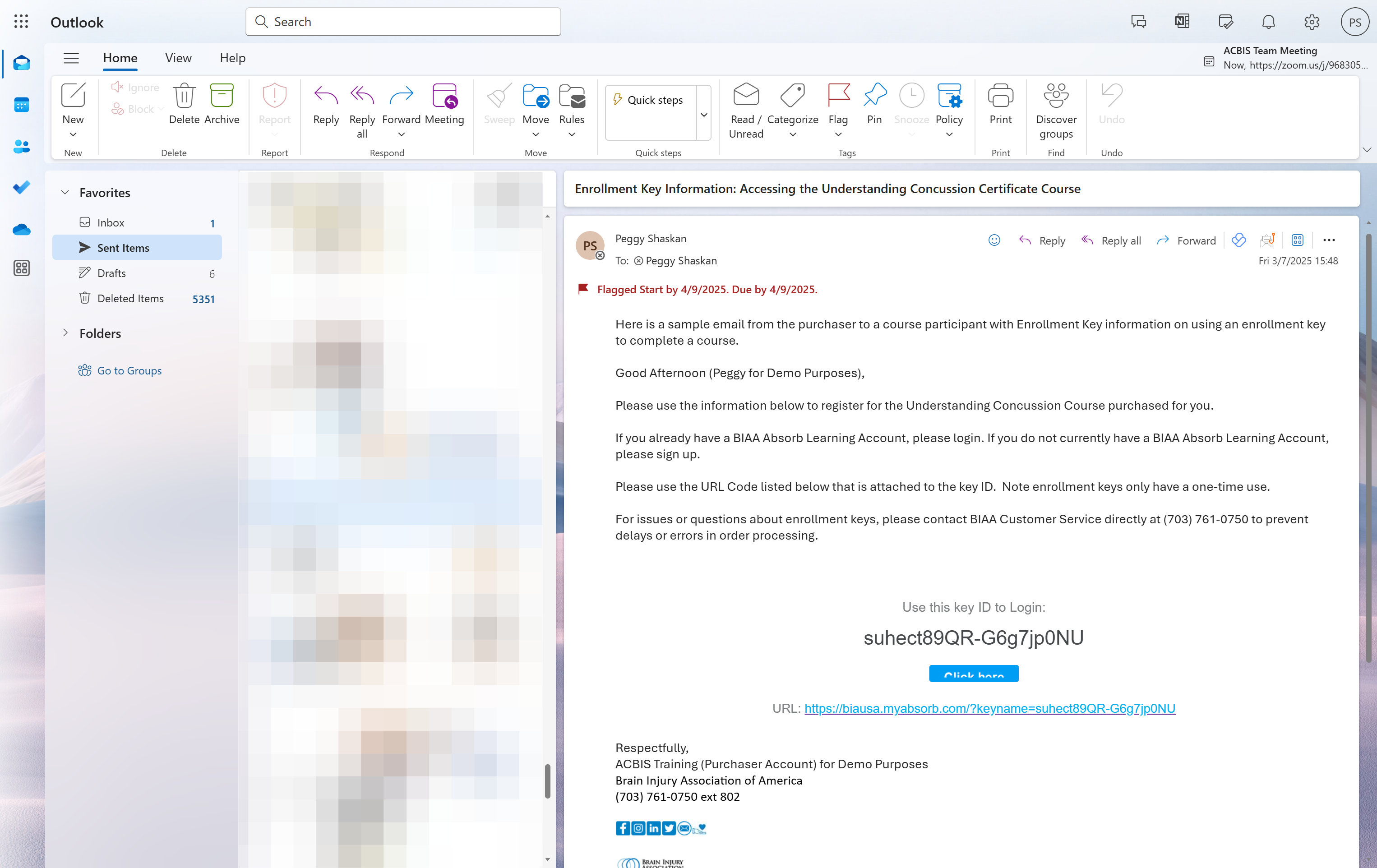Click Reply all in the ribbon
This screenshot has width=1377, height=868.
pos(362,111)
